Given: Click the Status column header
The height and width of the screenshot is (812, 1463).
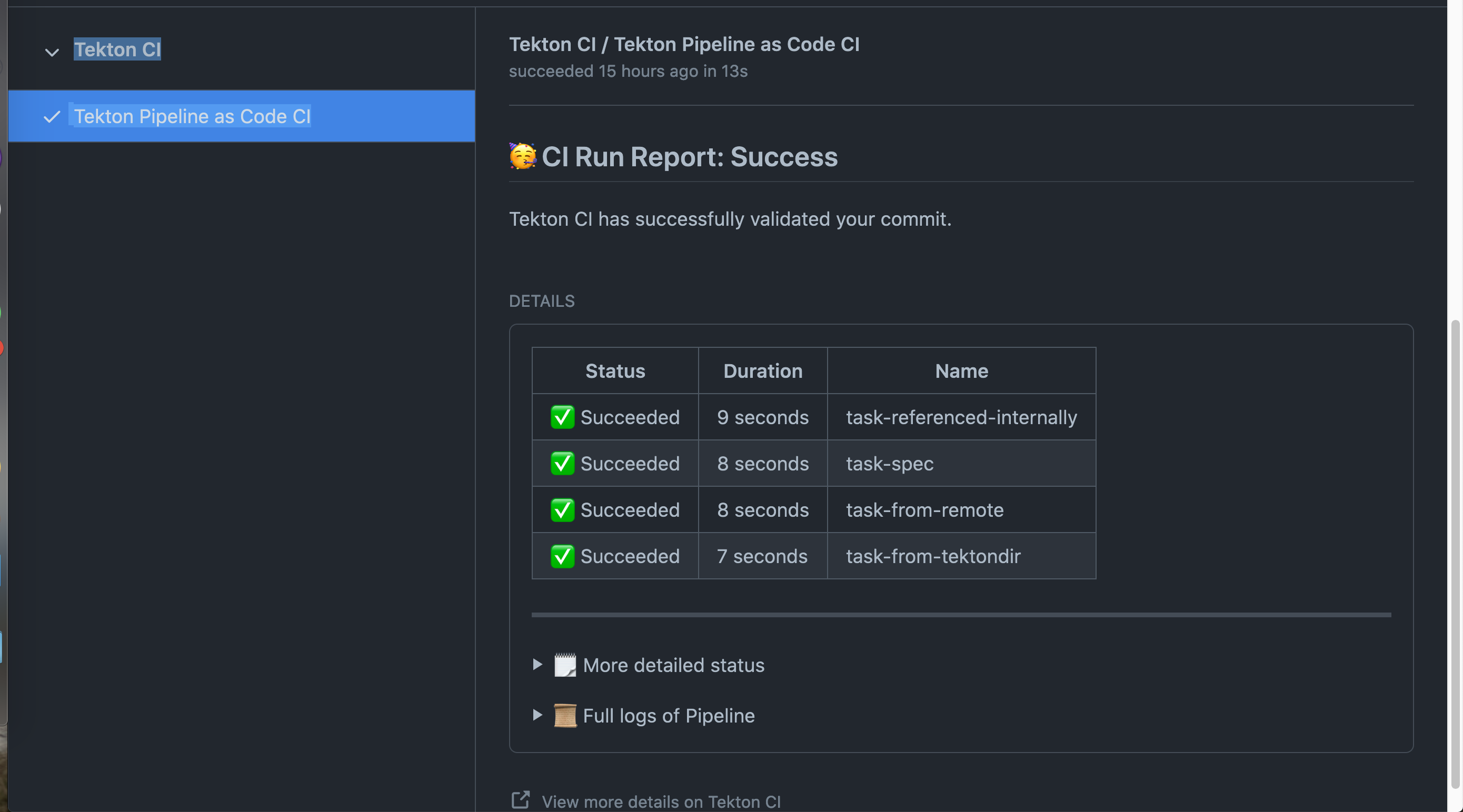Looking at the screenshot, I should pyautogui.click(x=615, y=371).
